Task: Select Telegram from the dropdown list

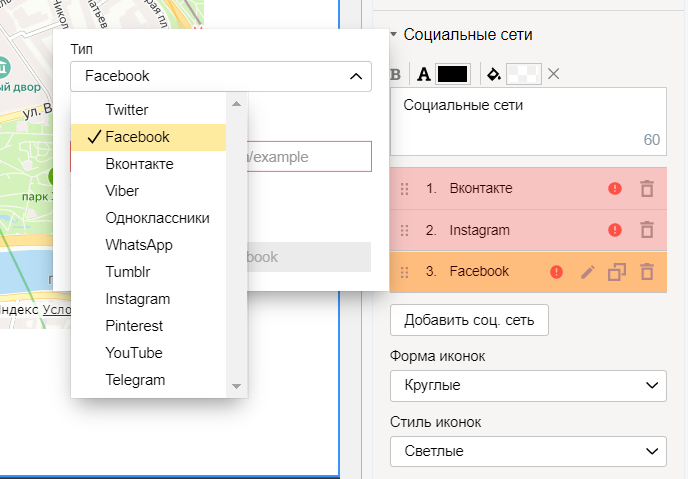Action: pos(148,380)
